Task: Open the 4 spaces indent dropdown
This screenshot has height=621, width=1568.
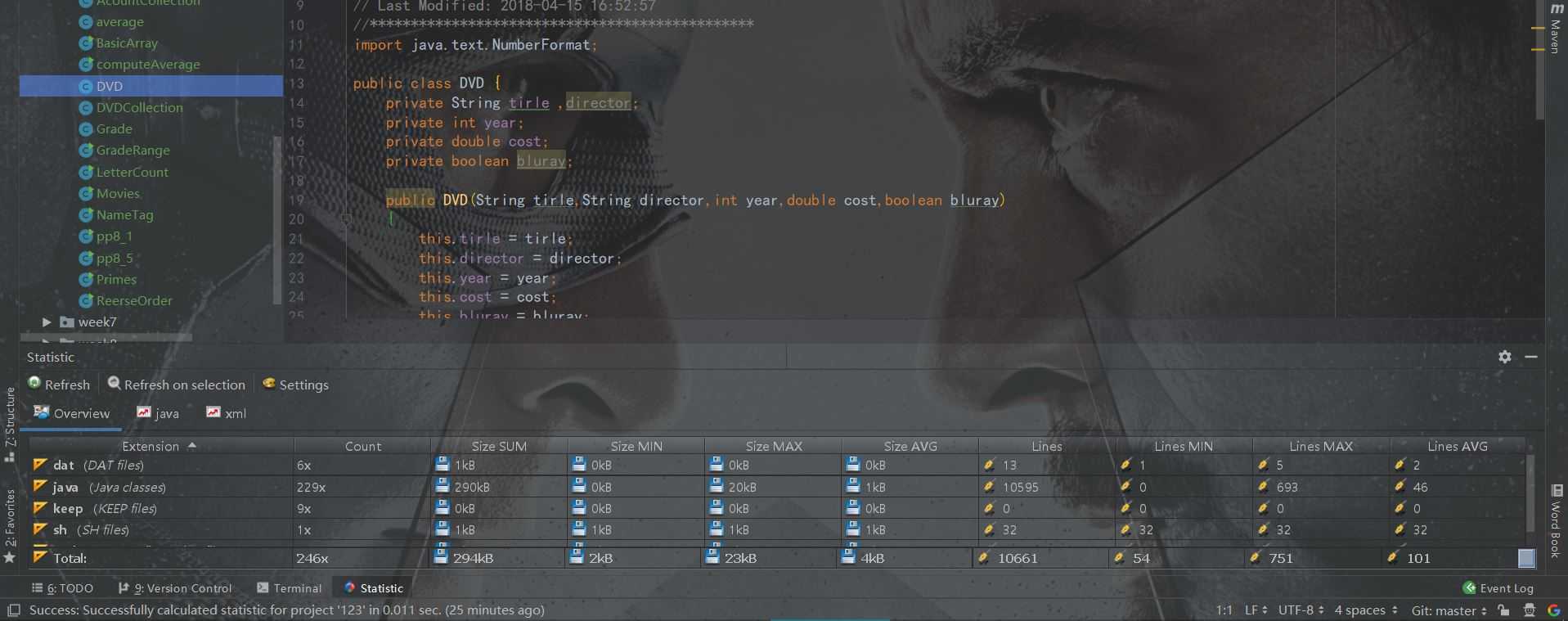Action: point(1366,610)
